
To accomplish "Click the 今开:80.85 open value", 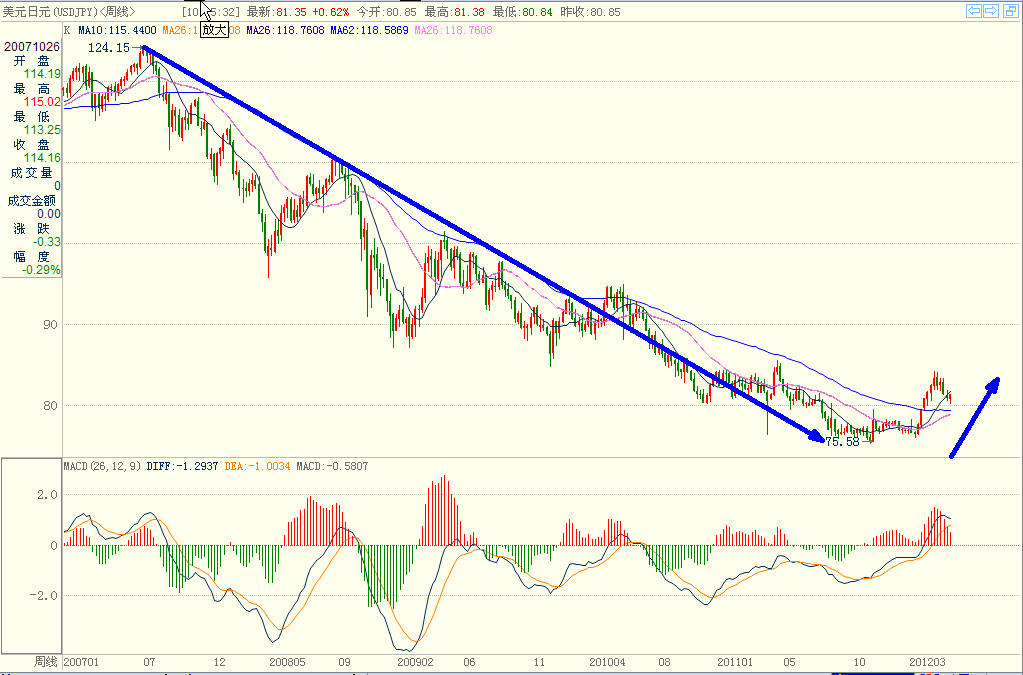I will [x=386, y=12].
